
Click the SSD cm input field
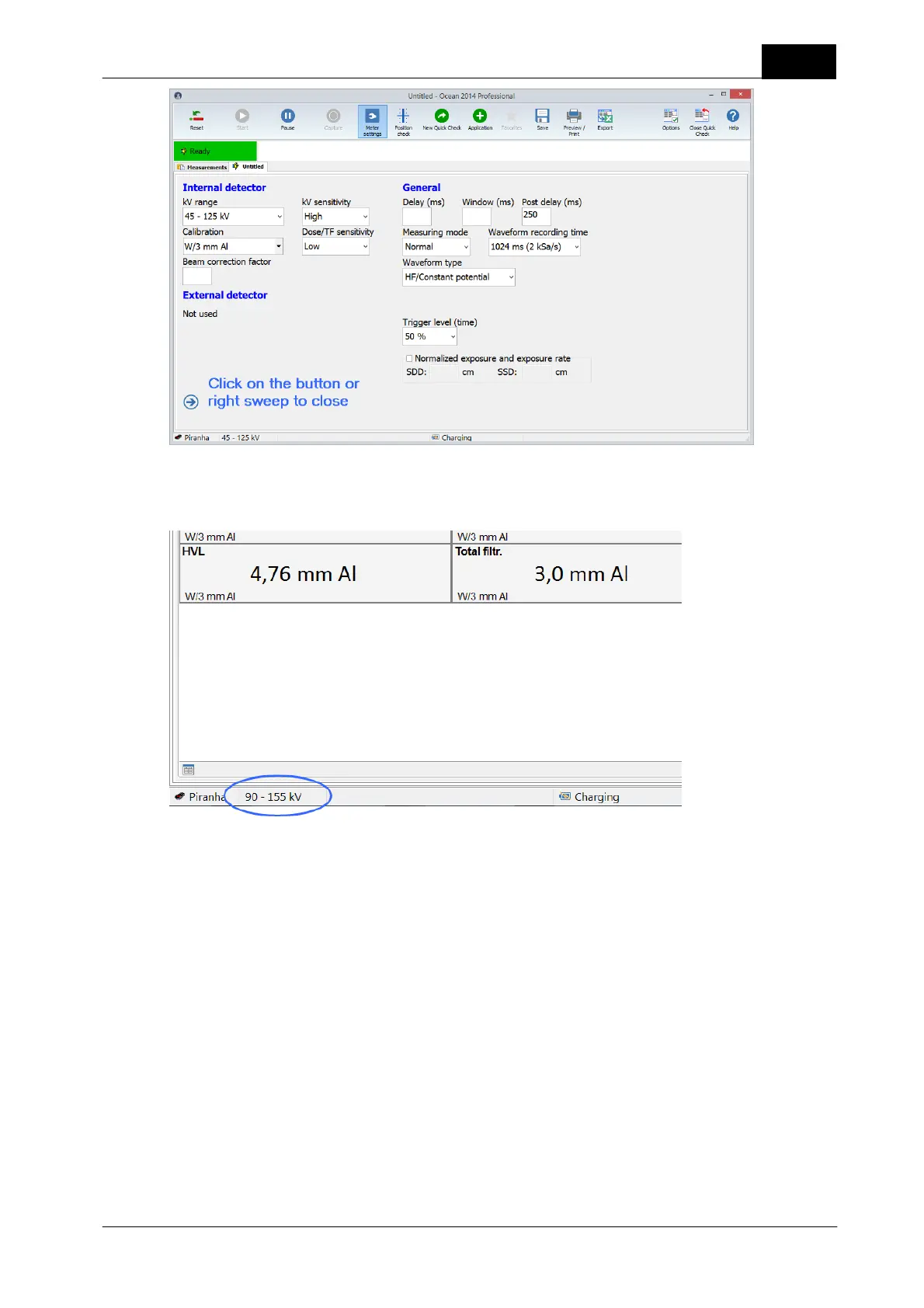click(x=537, y=372)
